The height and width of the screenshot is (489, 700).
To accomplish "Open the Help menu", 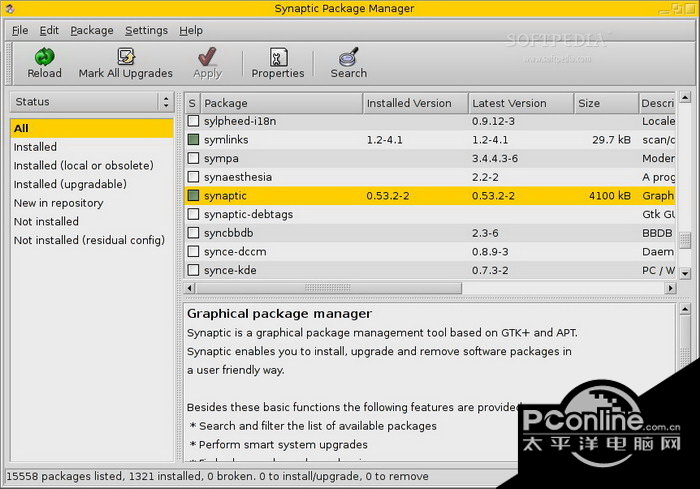I will click(x=191, y=30).
